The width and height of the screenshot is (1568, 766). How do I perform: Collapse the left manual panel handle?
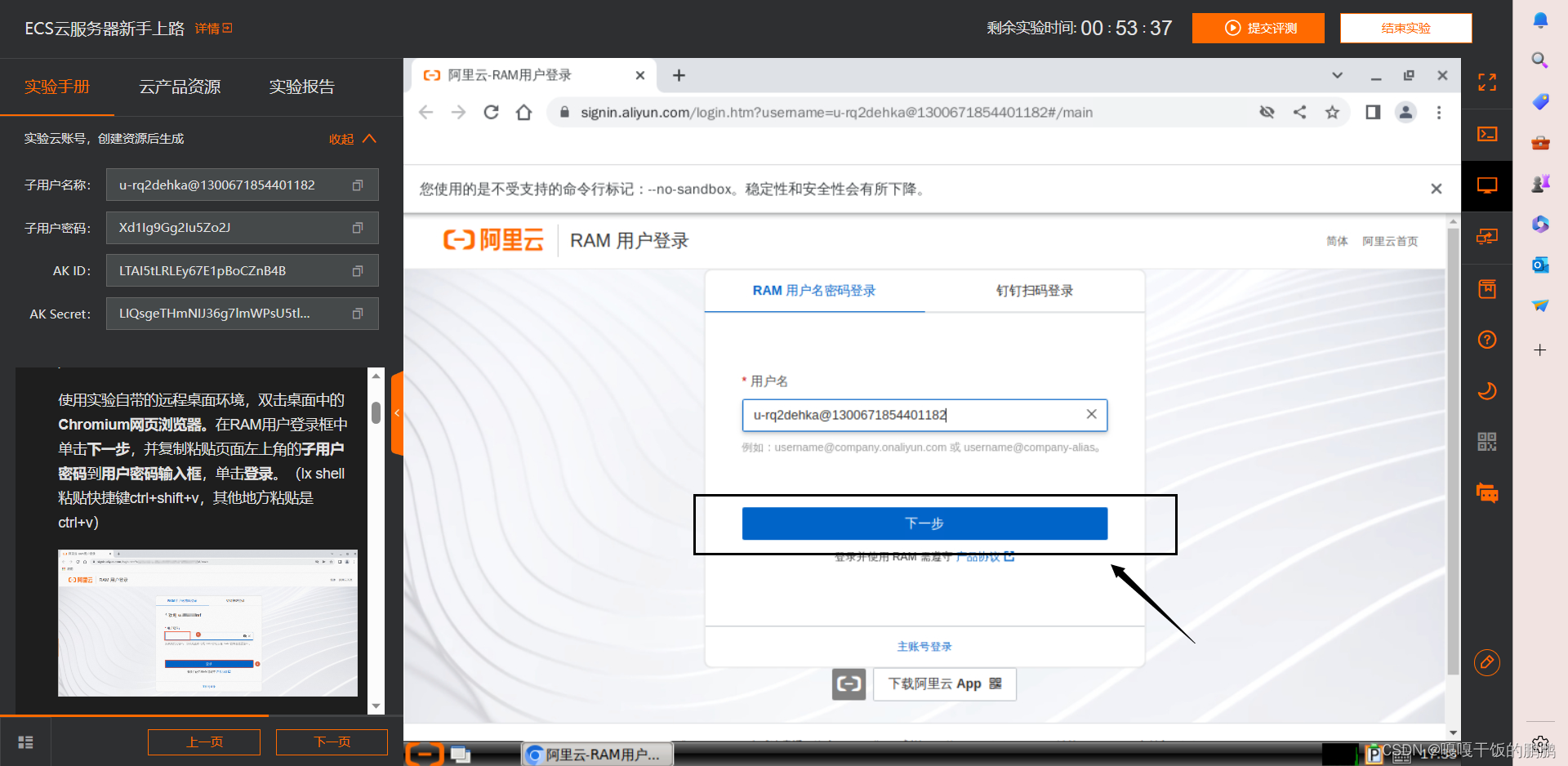click(x=397, y=413)
